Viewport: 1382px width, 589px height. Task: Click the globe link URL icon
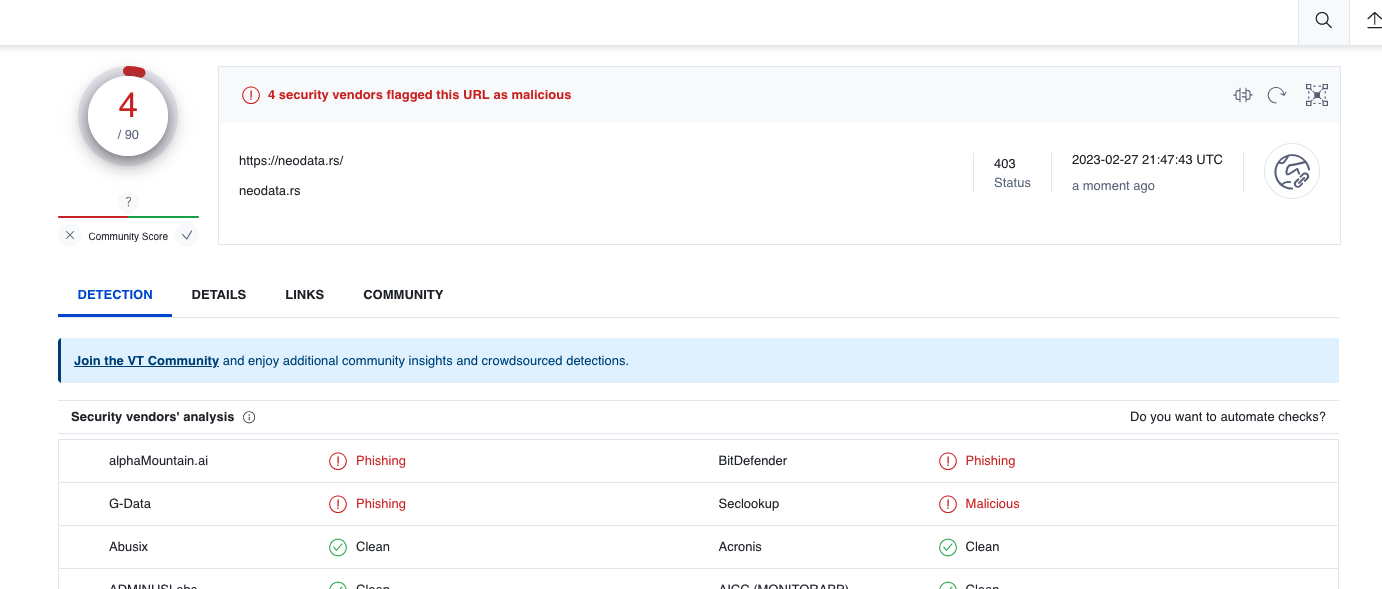click(x=1292, y=172)
